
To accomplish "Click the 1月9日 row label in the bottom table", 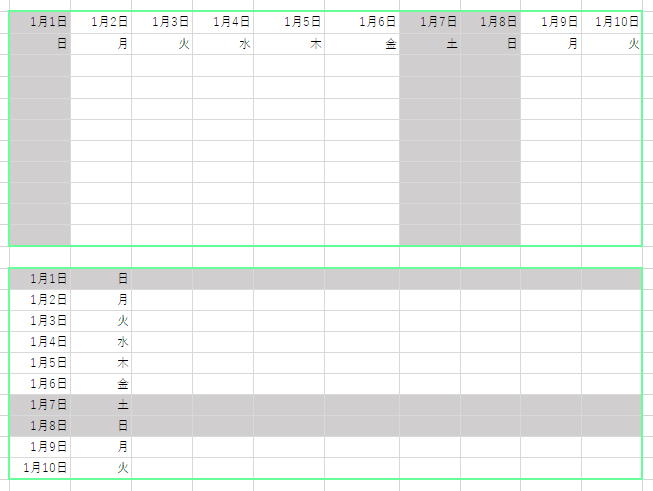I will [40, 447].
